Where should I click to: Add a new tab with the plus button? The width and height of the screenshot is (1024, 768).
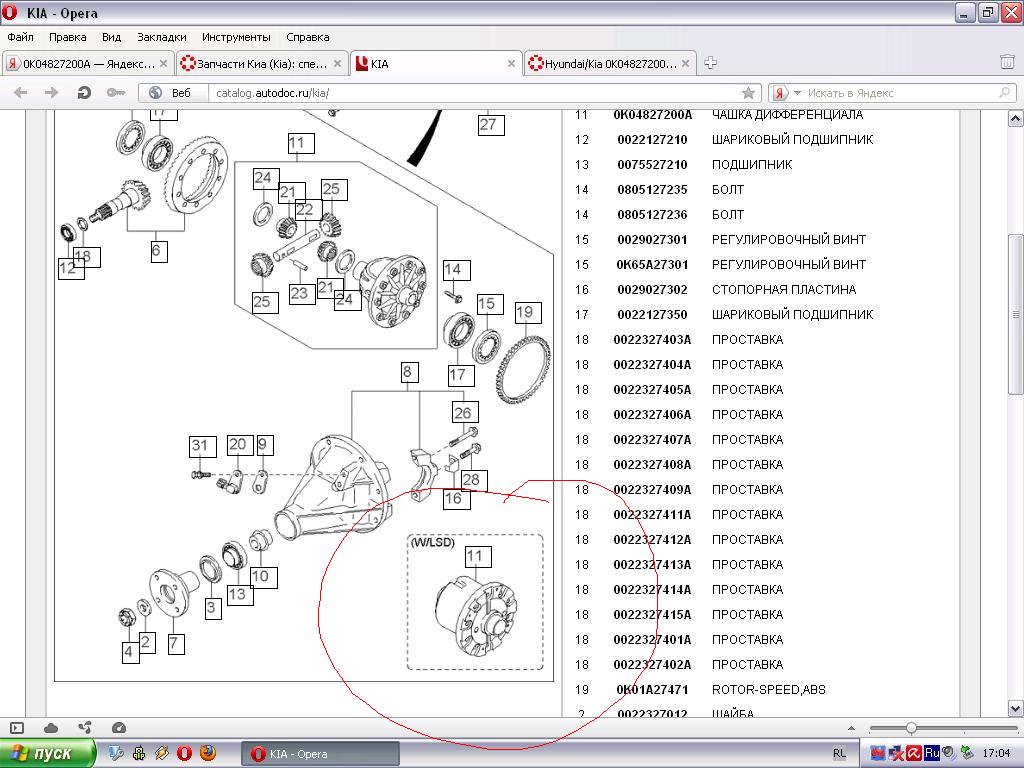pyautogui.click(x=710, y=63)
